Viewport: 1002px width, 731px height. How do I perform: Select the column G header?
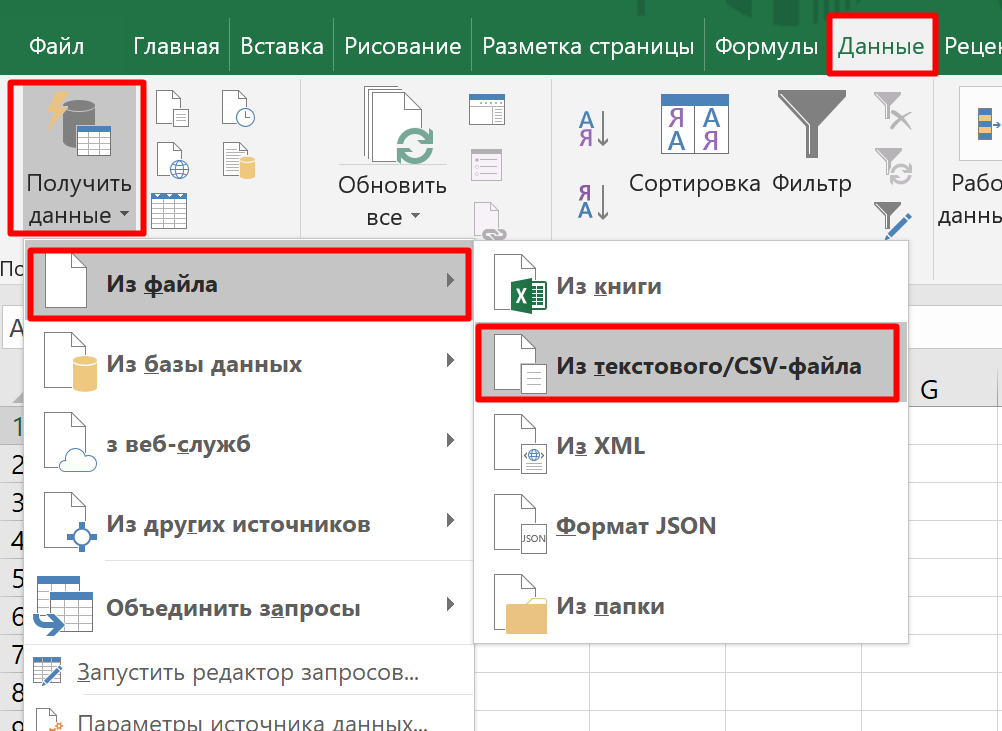coord(929,390)
